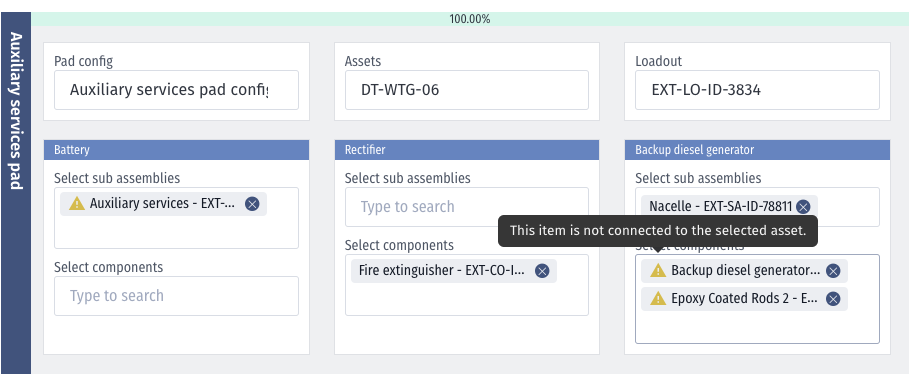This screenshot has width=920, height=374.
Task: Open the Pad config field
Action: (176, 90)
